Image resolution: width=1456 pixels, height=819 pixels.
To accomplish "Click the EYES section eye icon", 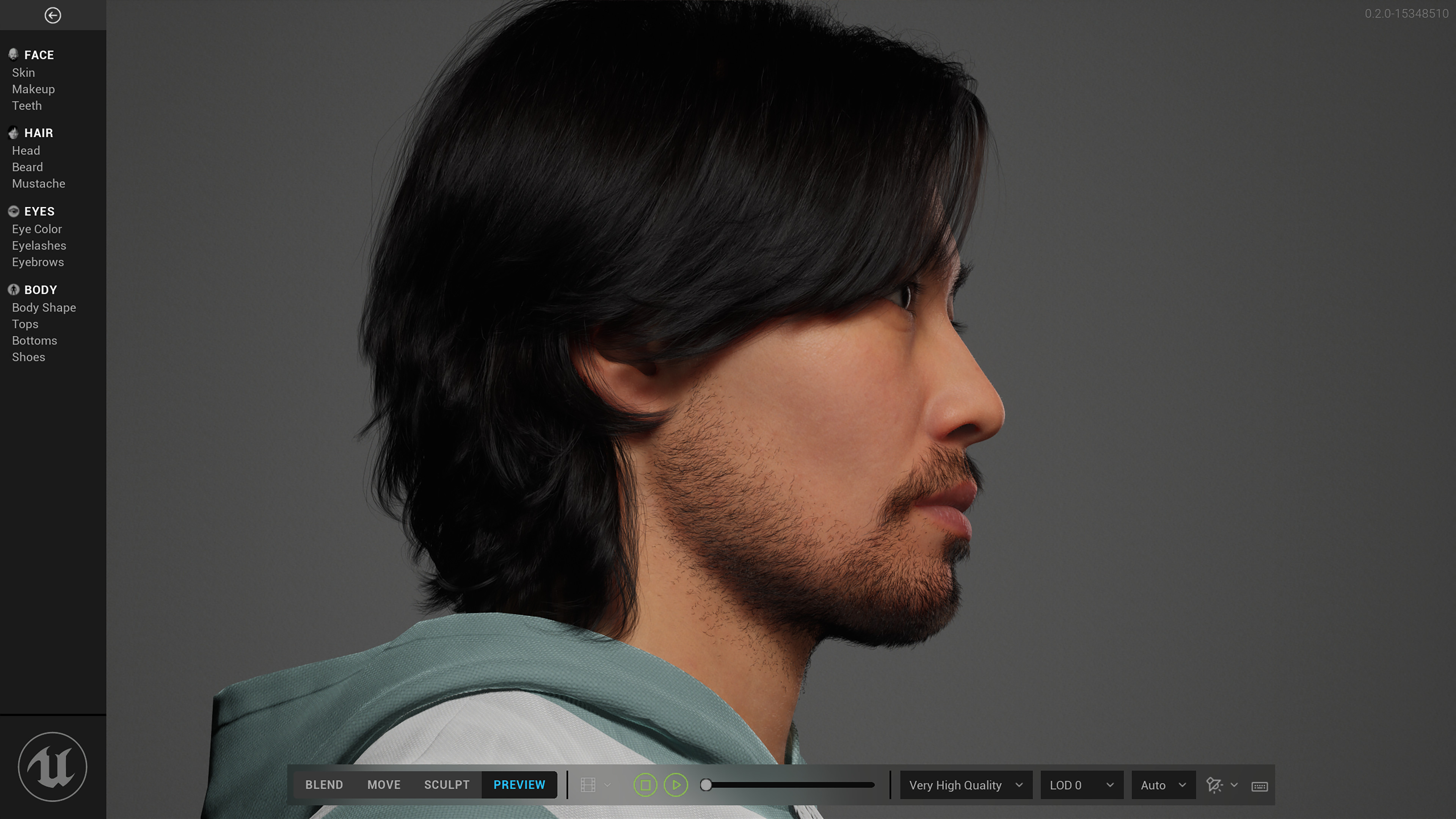I will pos(13,211).
